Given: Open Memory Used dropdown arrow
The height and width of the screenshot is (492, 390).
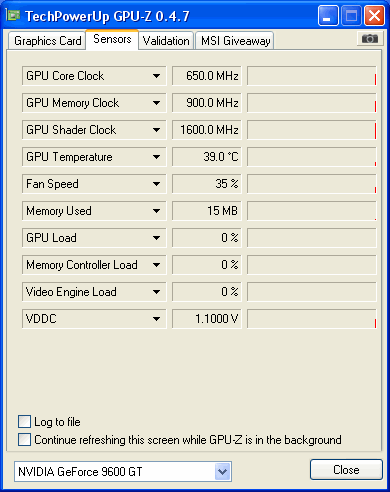Looking at the screenshot, I should coord(156,211).
